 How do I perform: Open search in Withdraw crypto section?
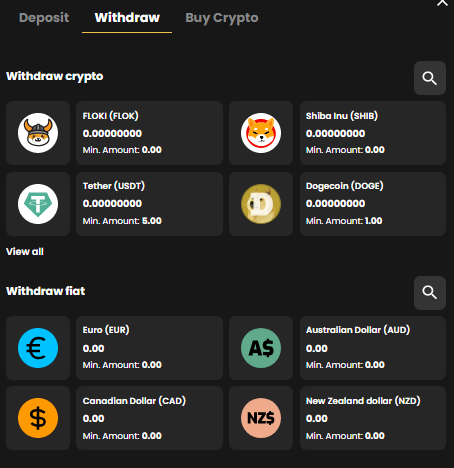tap(430, 78)
